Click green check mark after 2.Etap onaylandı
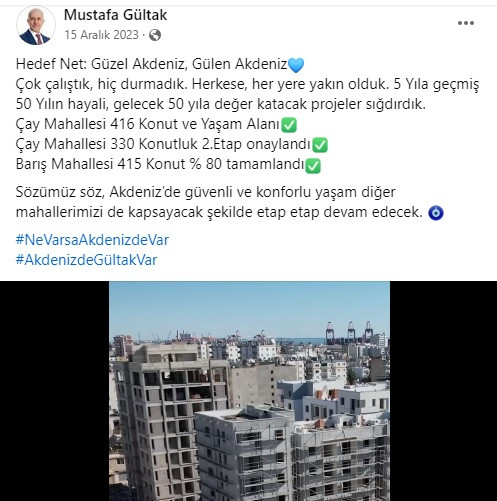Image resolution: width=497 pixels, height=501 pixels. click(x=320, y=145)
